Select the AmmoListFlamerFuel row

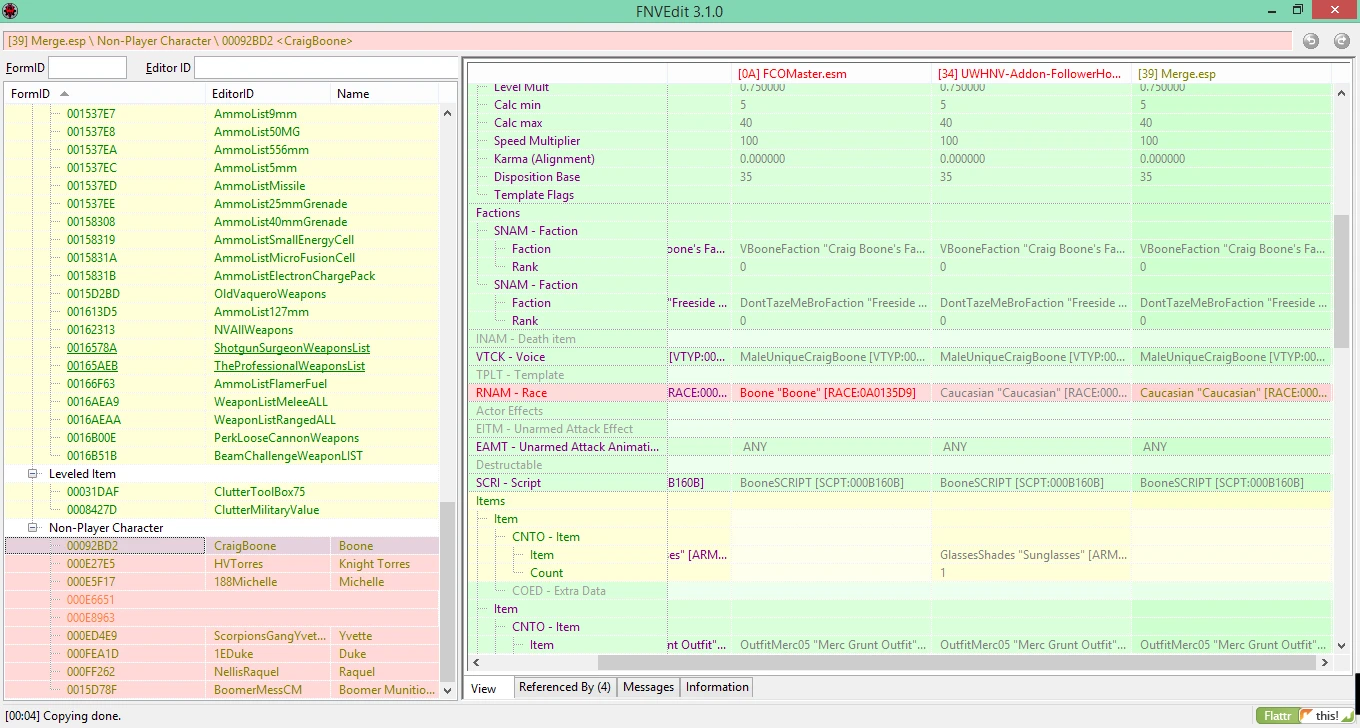(x=221, y=384)
